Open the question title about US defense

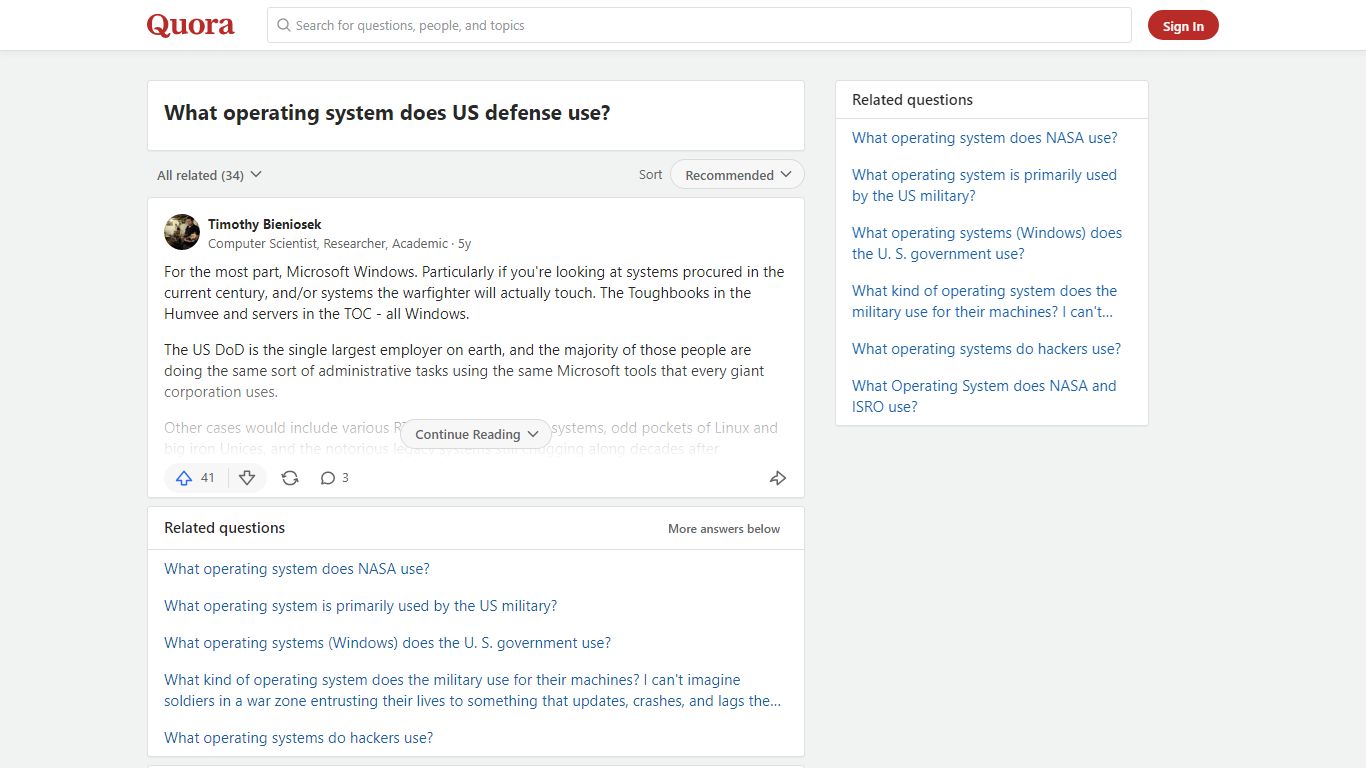pos(387,113)
